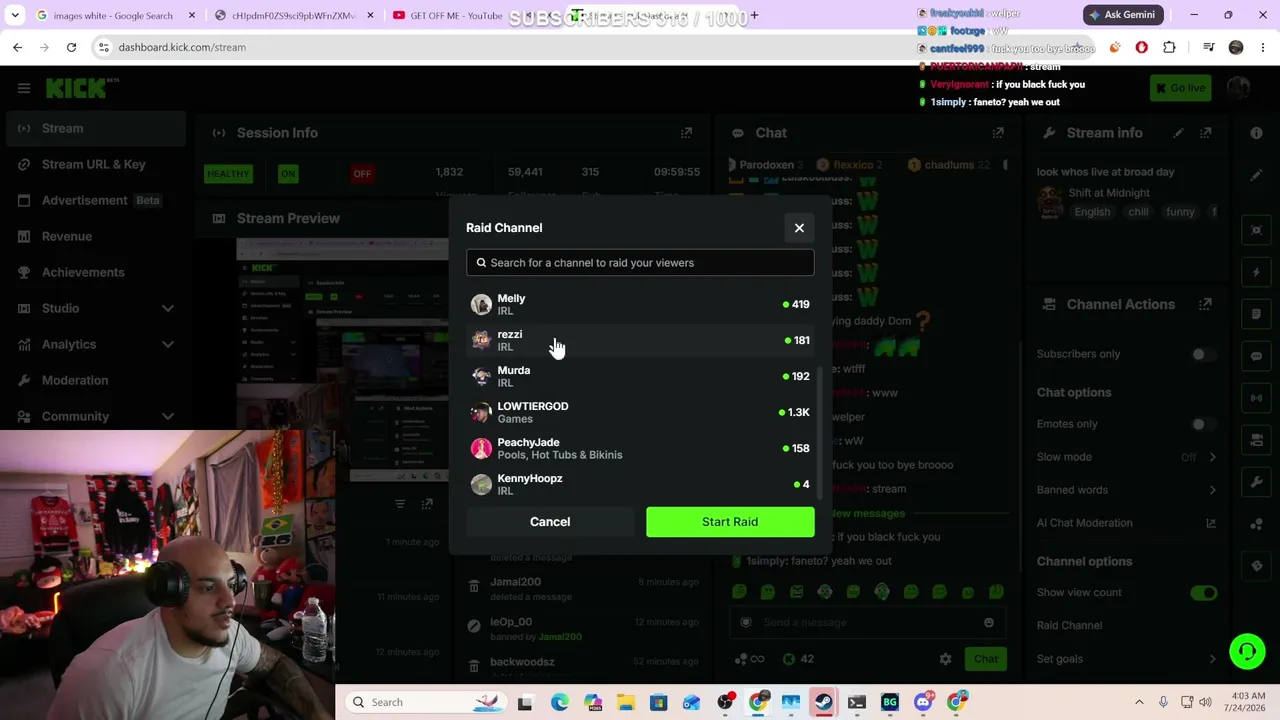Click LOWTIERGOD's avatar thumbnail

pyautogui.click(x=481, y=412)
